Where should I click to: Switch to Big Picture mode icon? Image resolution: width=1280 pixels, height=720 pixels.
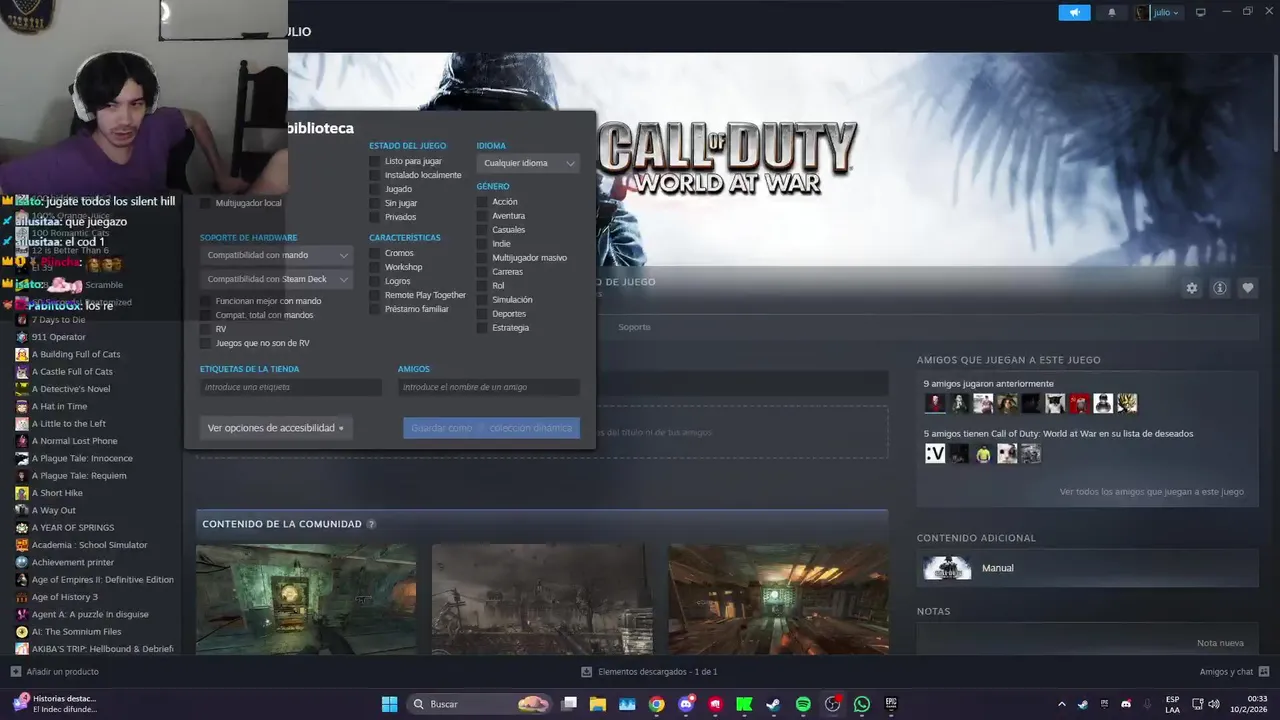pos(1201,13)
